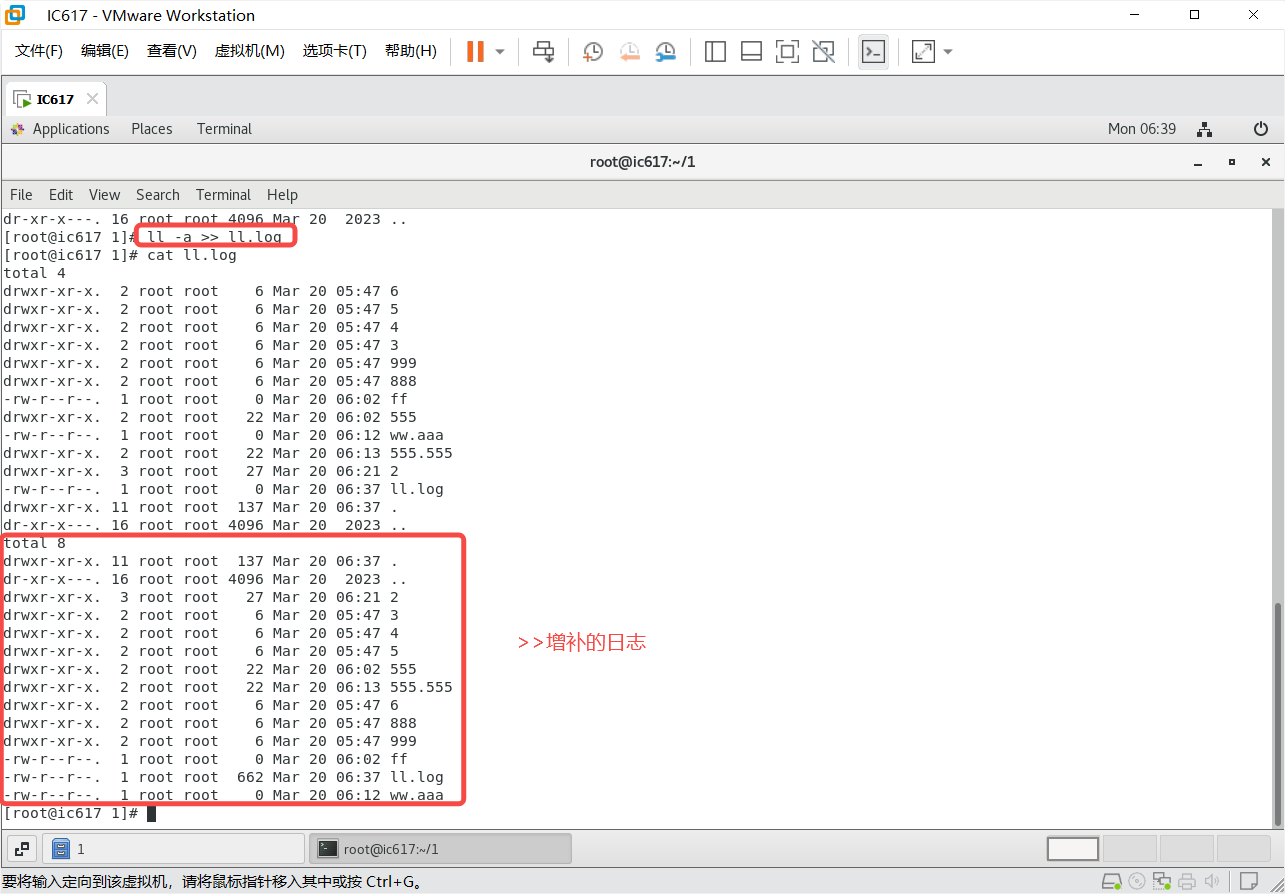Open the terminal Search menu
Screen dimensions: 1285x894
click(x=158, y=195)
